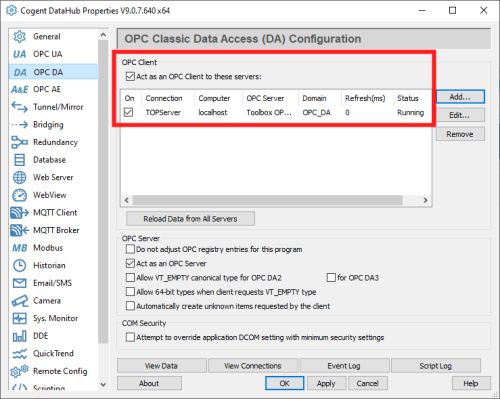Click server list scroll right arrow
500x399 pixels.
tap(425, 200)
